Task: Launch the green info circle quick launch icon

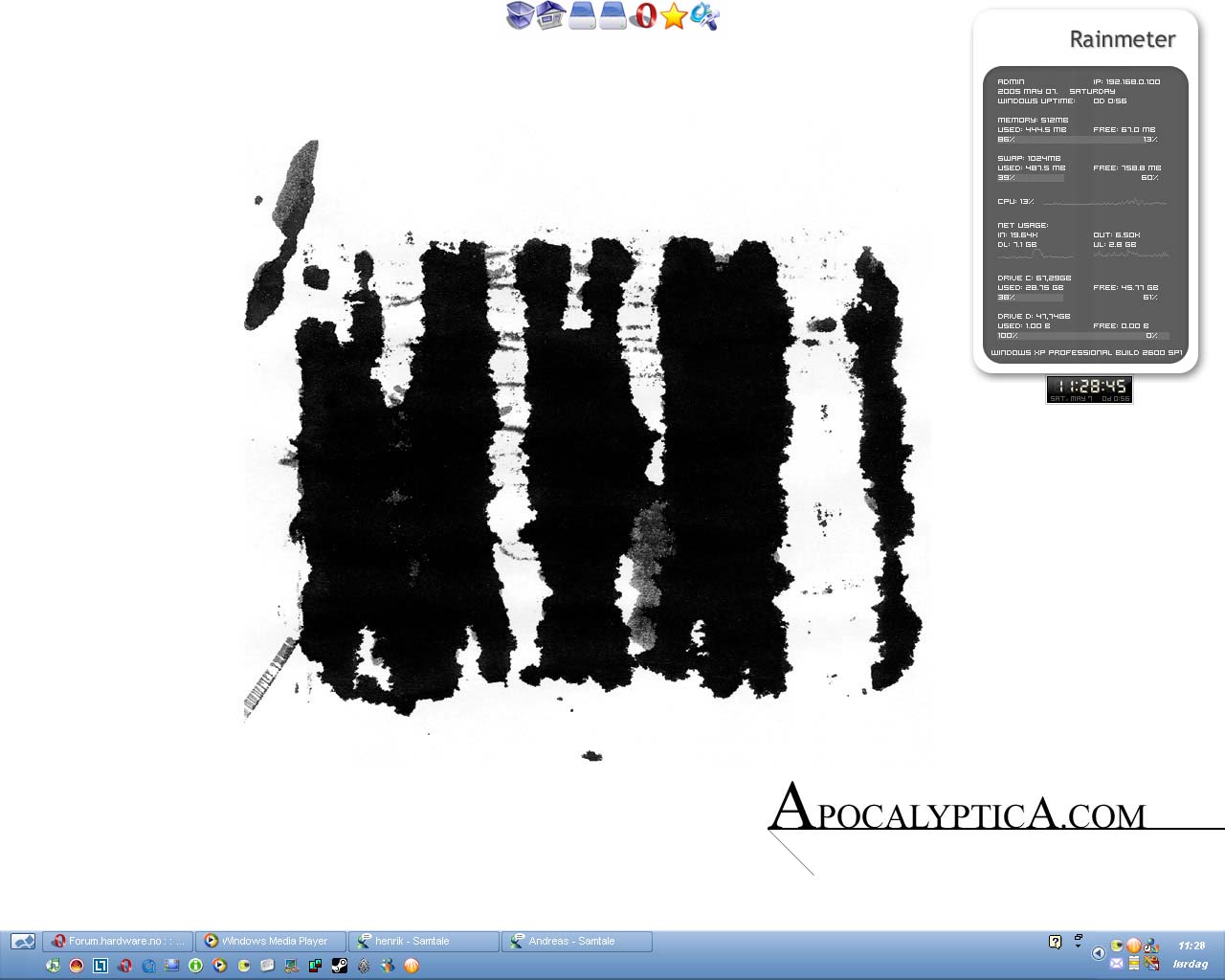Action: pyautogui.click(x=196, y=966)
